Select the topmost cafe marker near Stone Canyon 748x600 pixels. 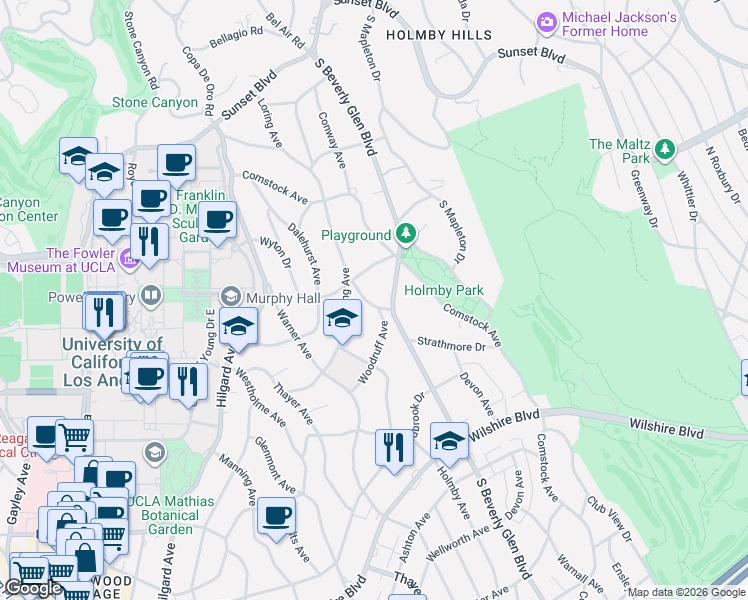pos(176,166)
